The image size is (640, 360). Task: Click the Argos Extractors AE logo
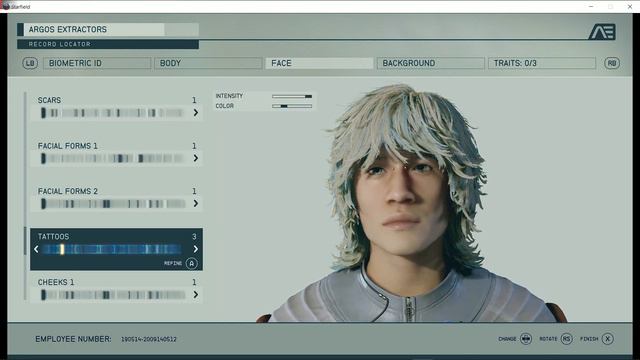(602, 32)
